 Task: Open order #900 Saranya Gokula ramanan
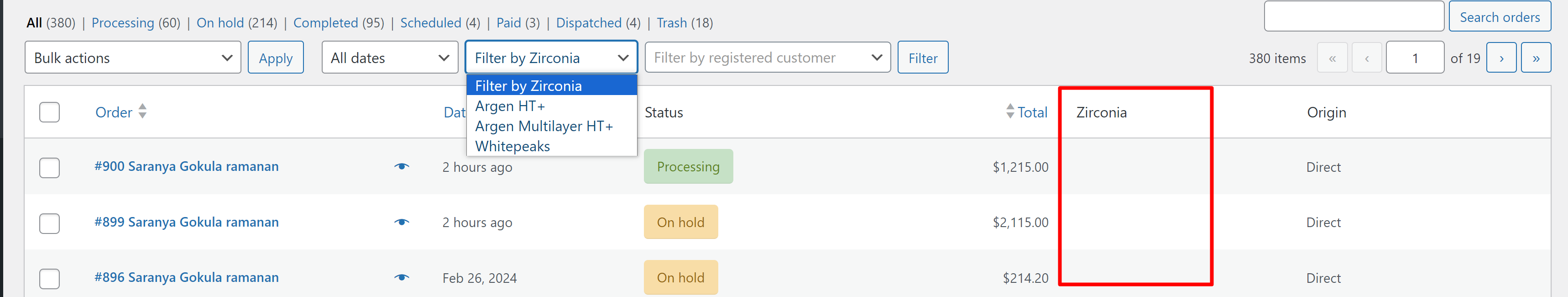186,166
